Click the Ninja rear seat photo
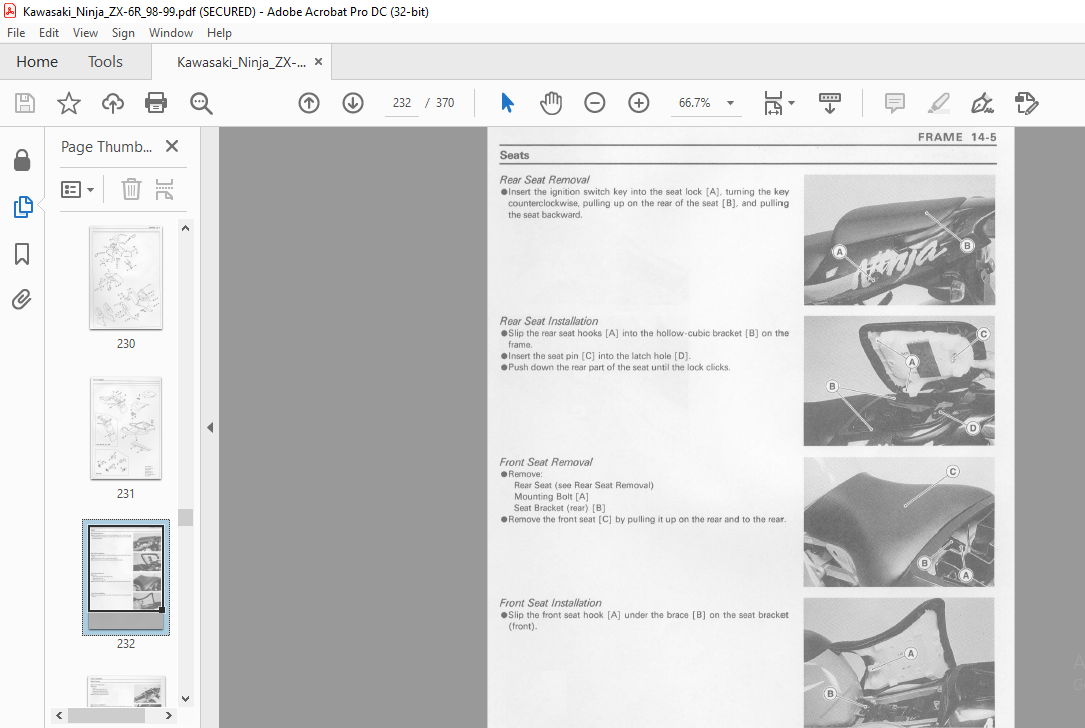The height and width of the screenshot is (728, 1085). point(899,239)
